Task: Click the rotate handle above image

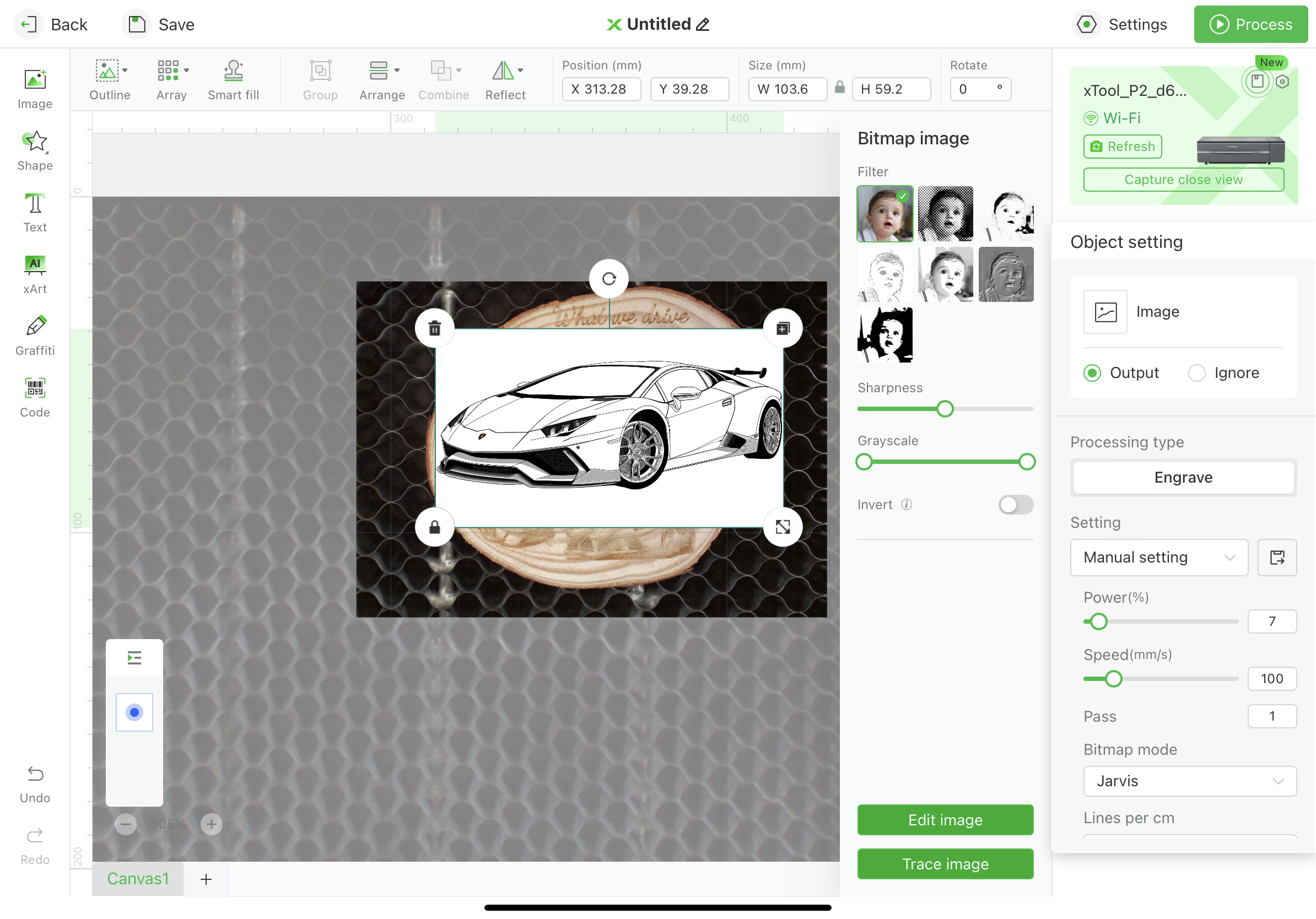Action: coord(609,279)
